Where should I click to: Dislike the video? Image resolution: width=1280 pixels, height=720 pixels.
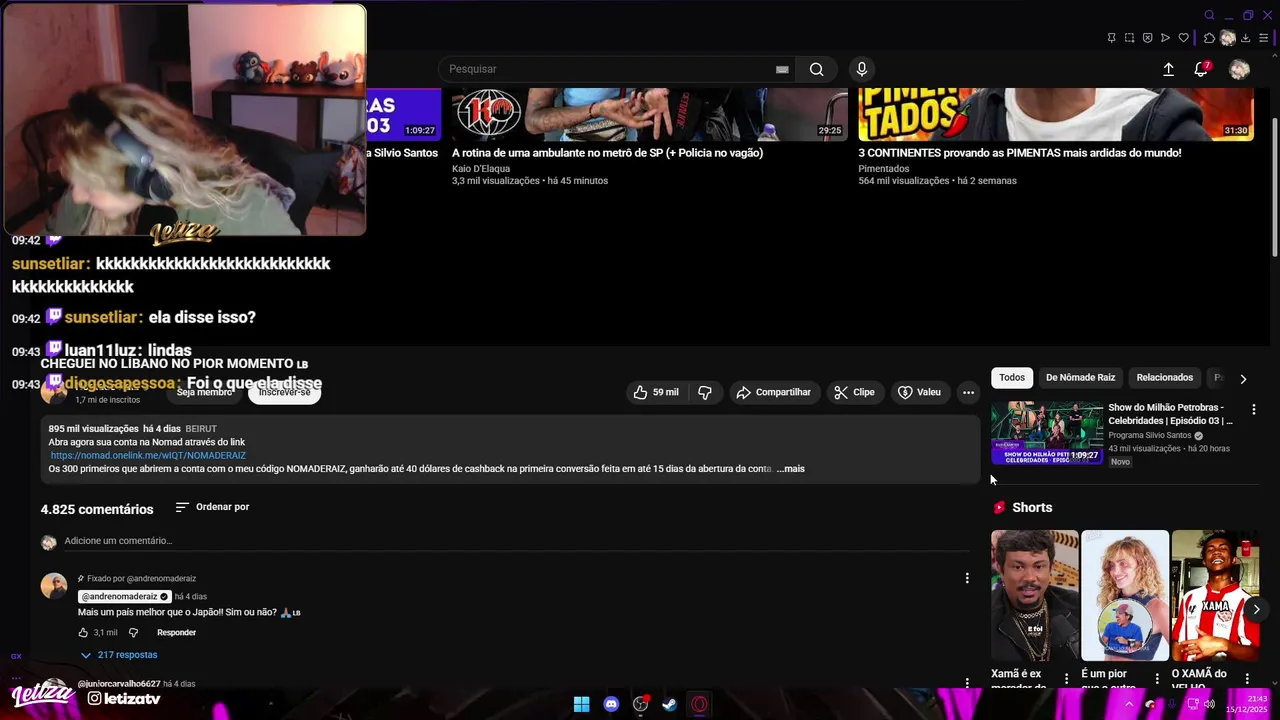(705, 392)
